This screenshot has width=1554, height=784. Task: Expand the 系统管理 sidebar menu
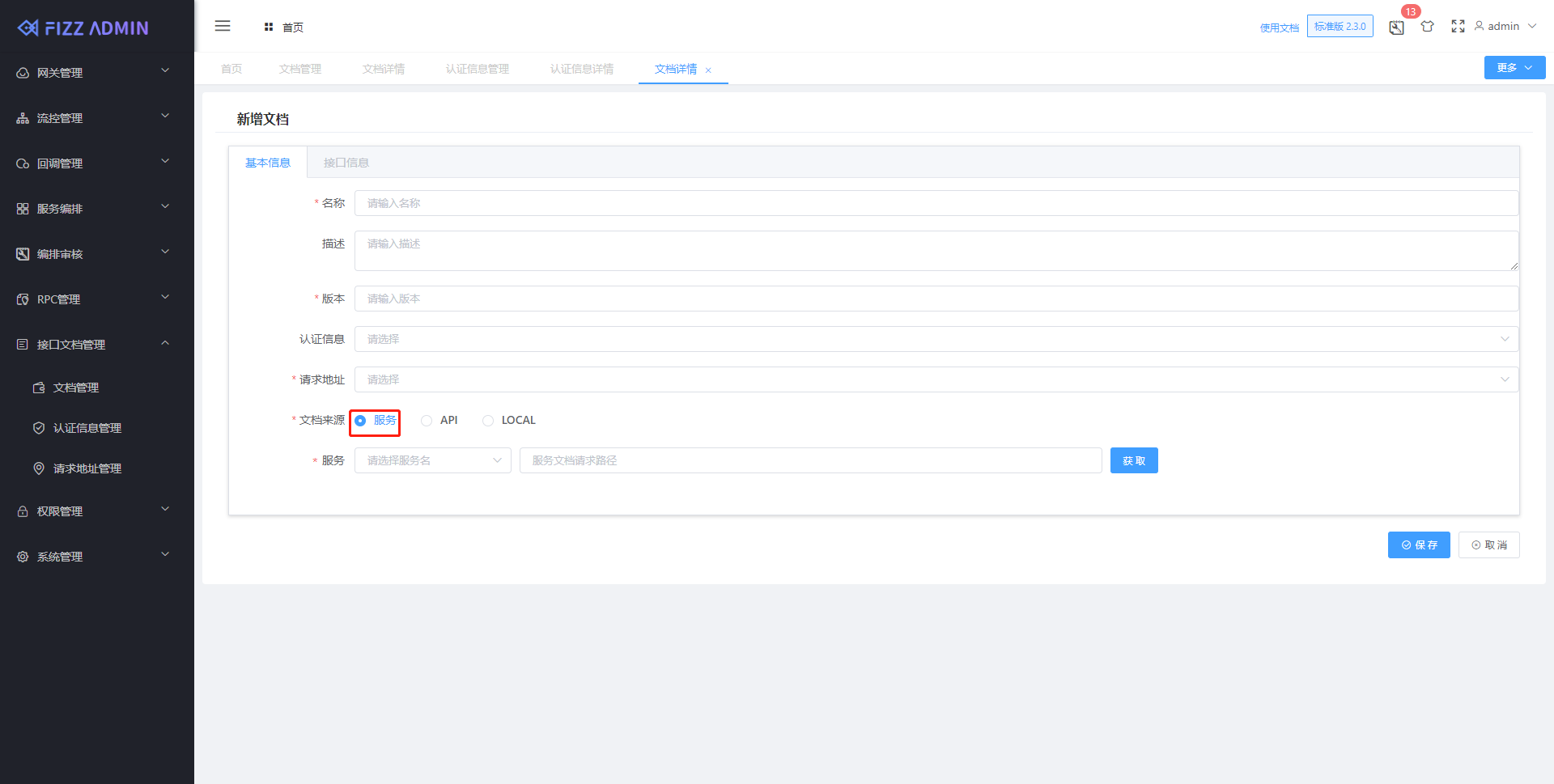[59, 556]
